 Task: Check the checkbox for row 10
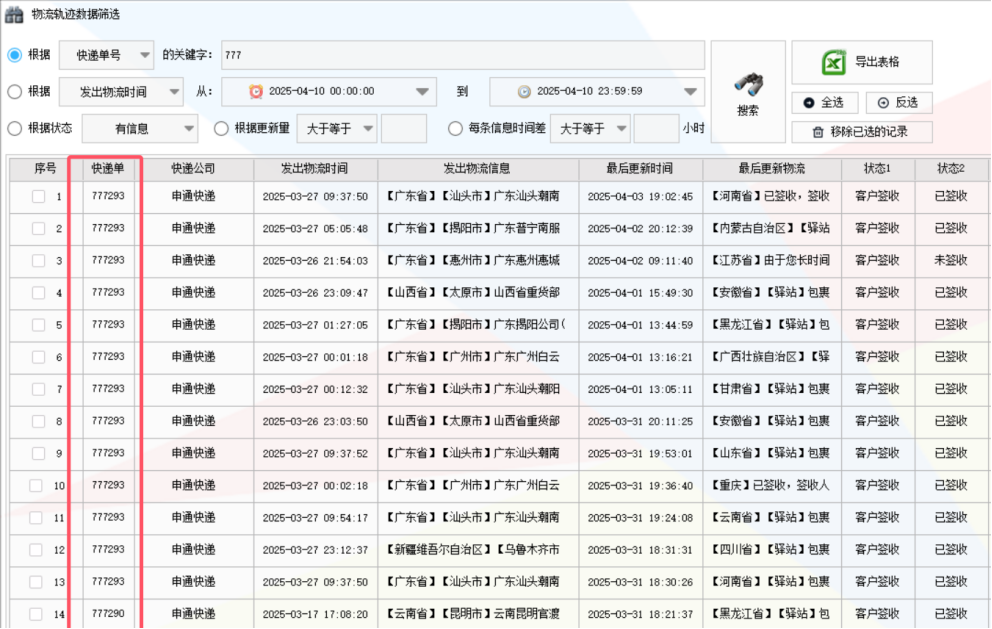(x=36, y=485)
